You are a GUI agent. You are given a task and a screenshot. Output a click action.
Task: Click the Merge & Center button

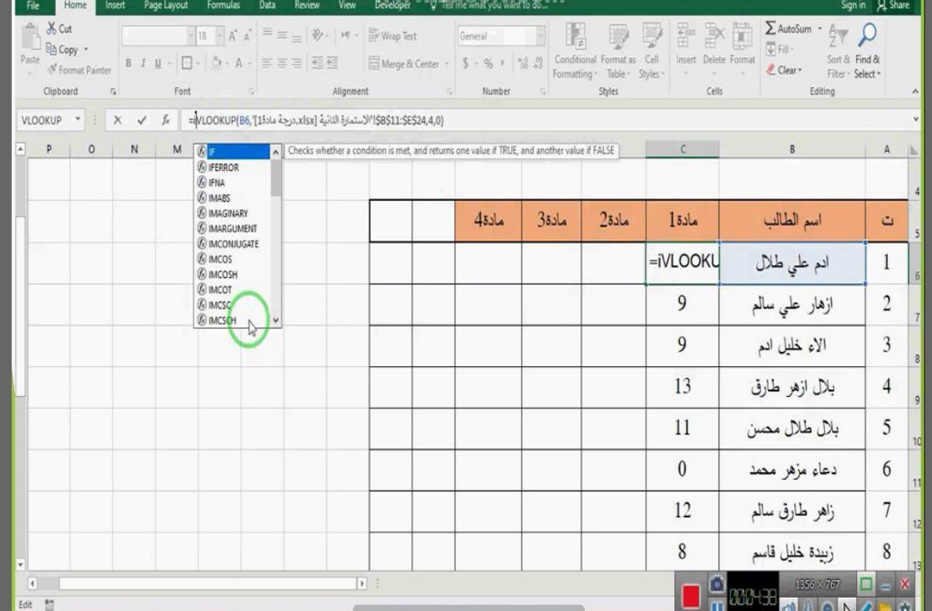click(409, 64)
